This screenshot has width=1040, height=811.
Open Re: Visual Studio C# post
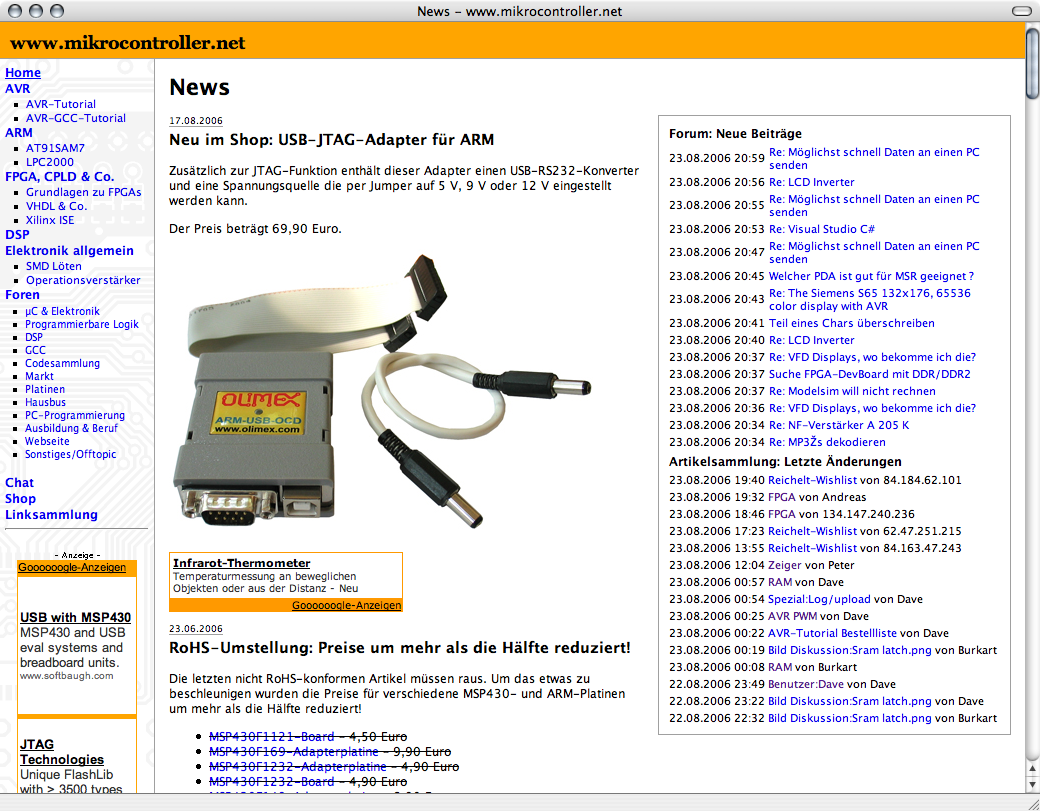tap(821, 229)
